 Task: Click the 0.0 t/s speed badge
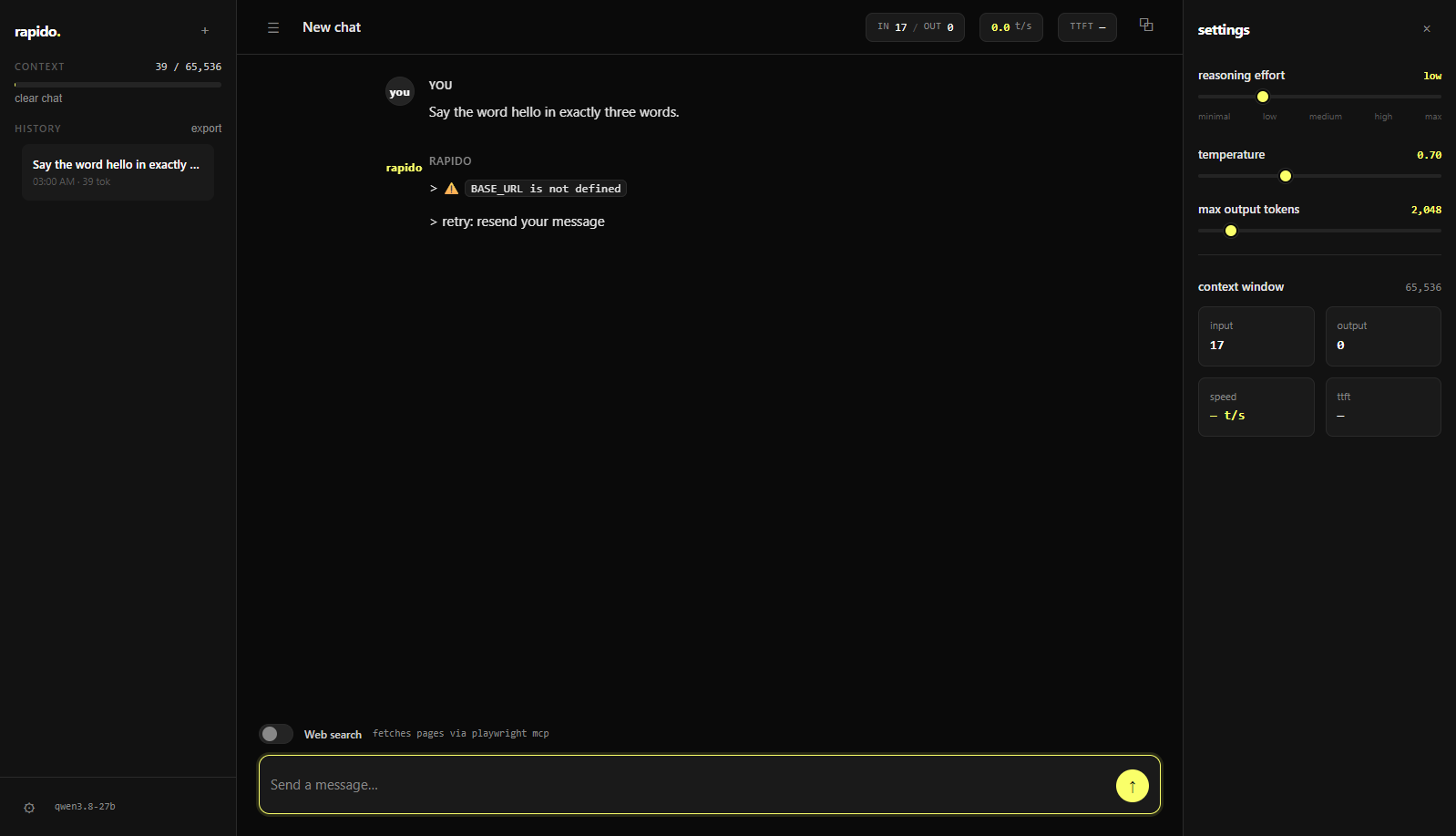(x=1011, y=27)
